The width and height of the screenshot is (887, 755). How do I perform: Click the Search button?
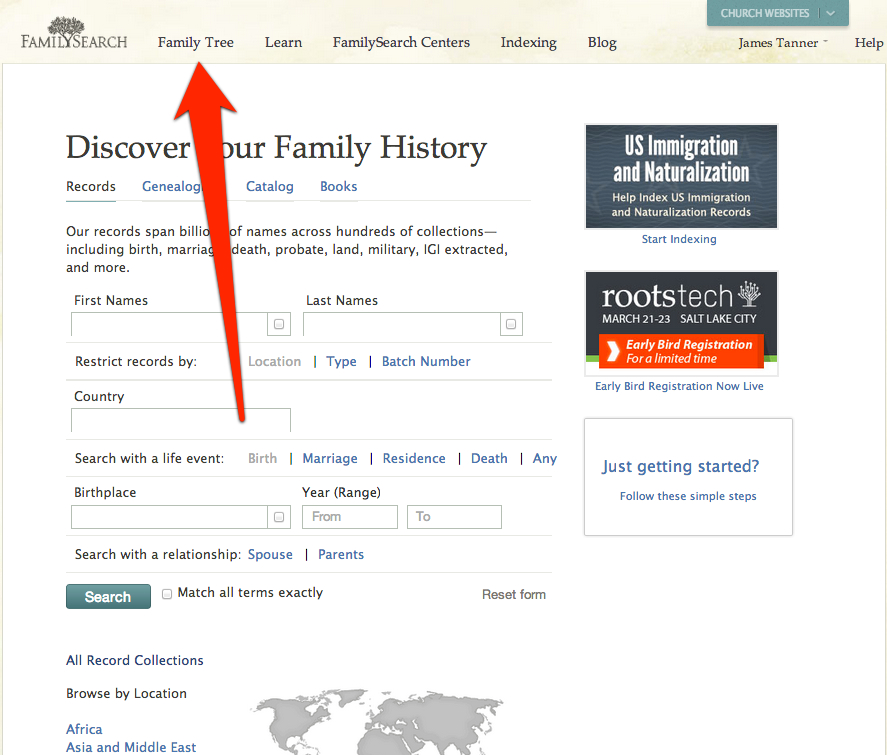pos(108,597)
